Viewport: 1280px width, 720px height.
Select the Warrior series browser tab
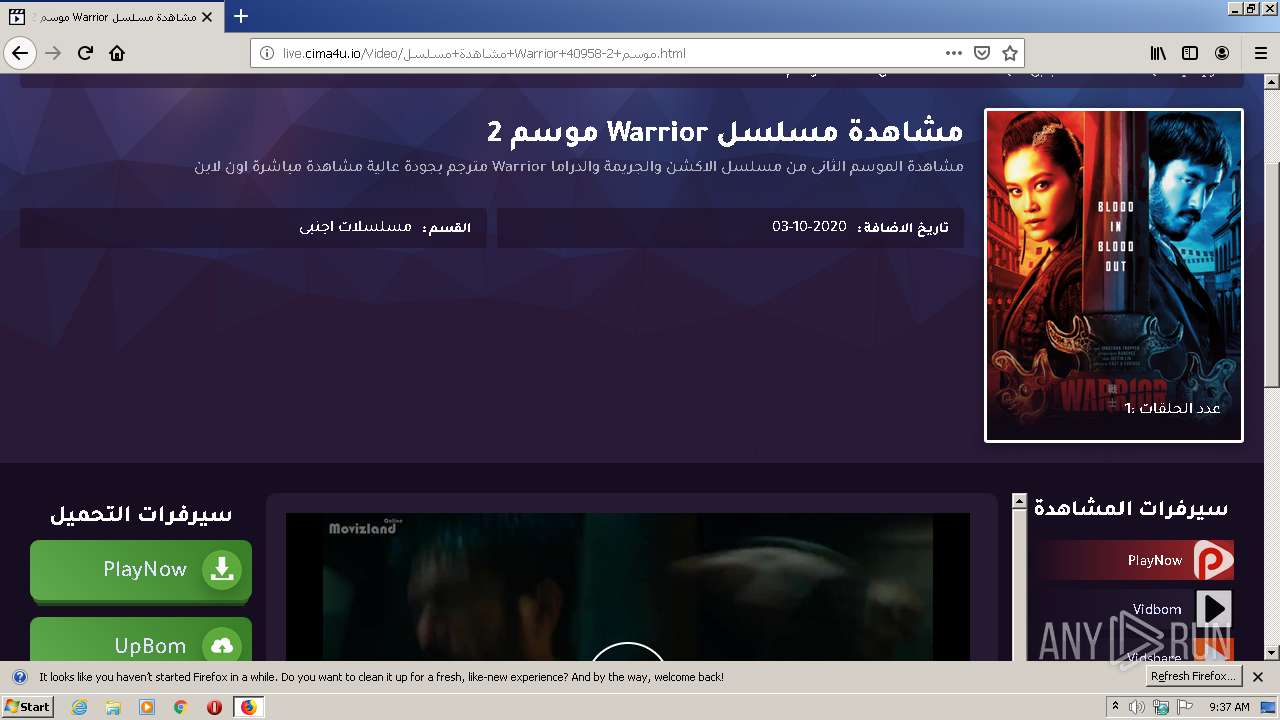(110, 16)
